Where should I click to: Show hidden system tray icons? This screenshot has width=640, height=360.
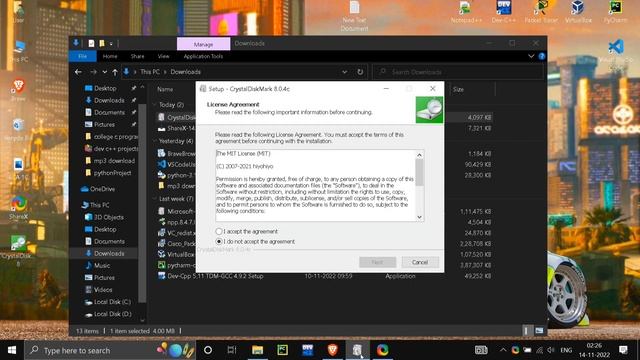coord(503,350)
